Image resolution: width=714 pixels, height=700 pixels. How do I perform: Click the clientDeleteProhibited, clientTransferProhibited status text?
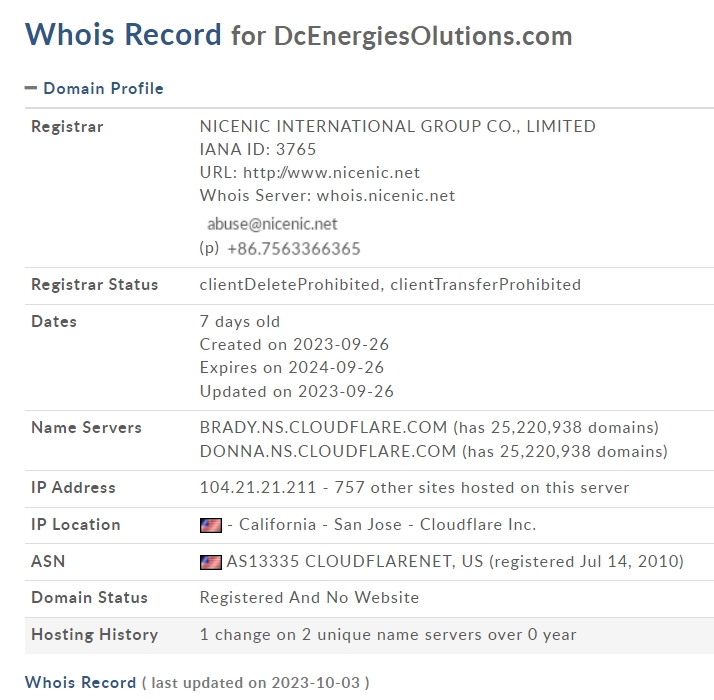pyautogui.click(x=390, y=284)
